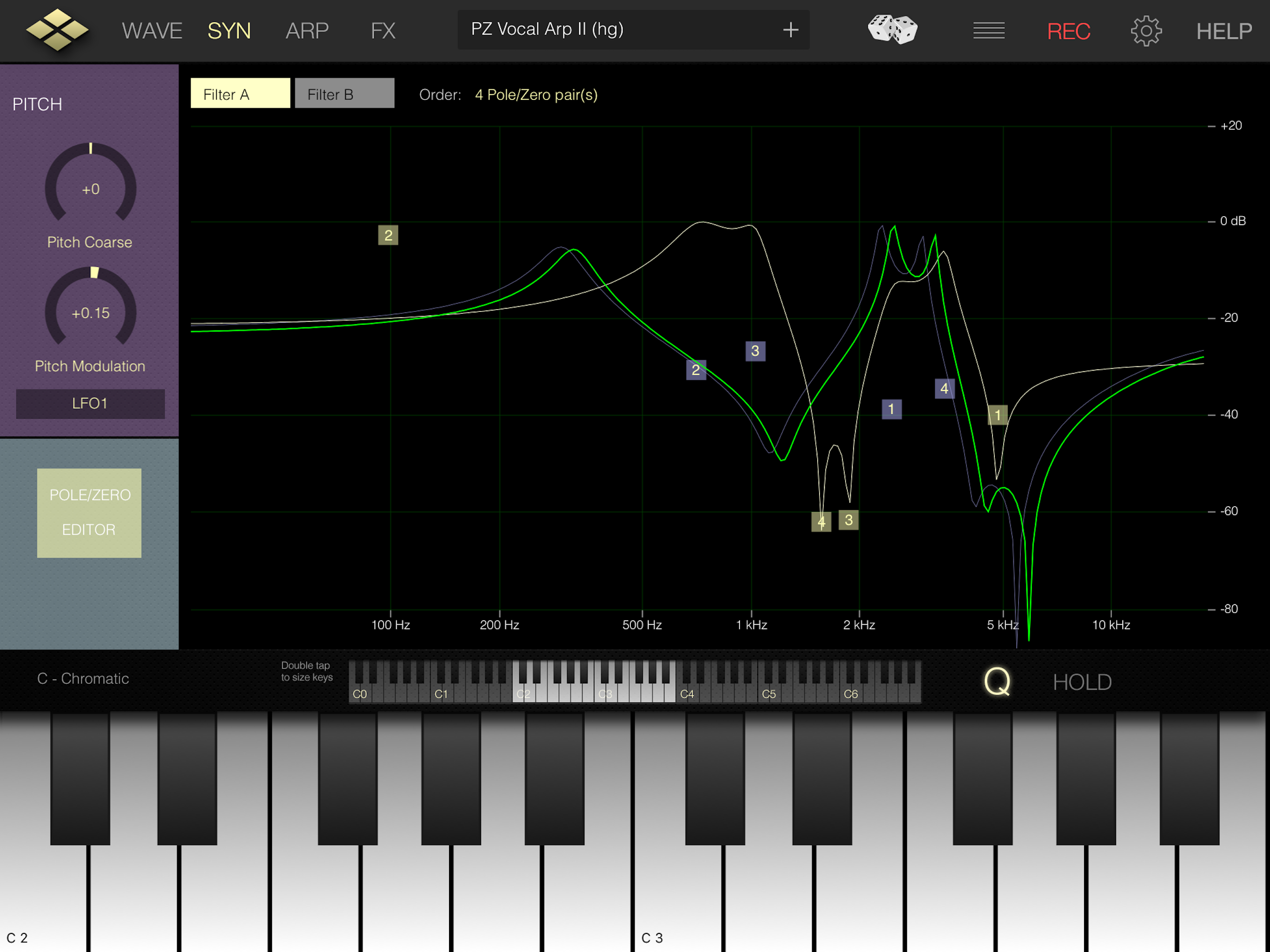Start recording with REC
The height and width of the screenshot is (952, 1270).
tap(1068, 31)
